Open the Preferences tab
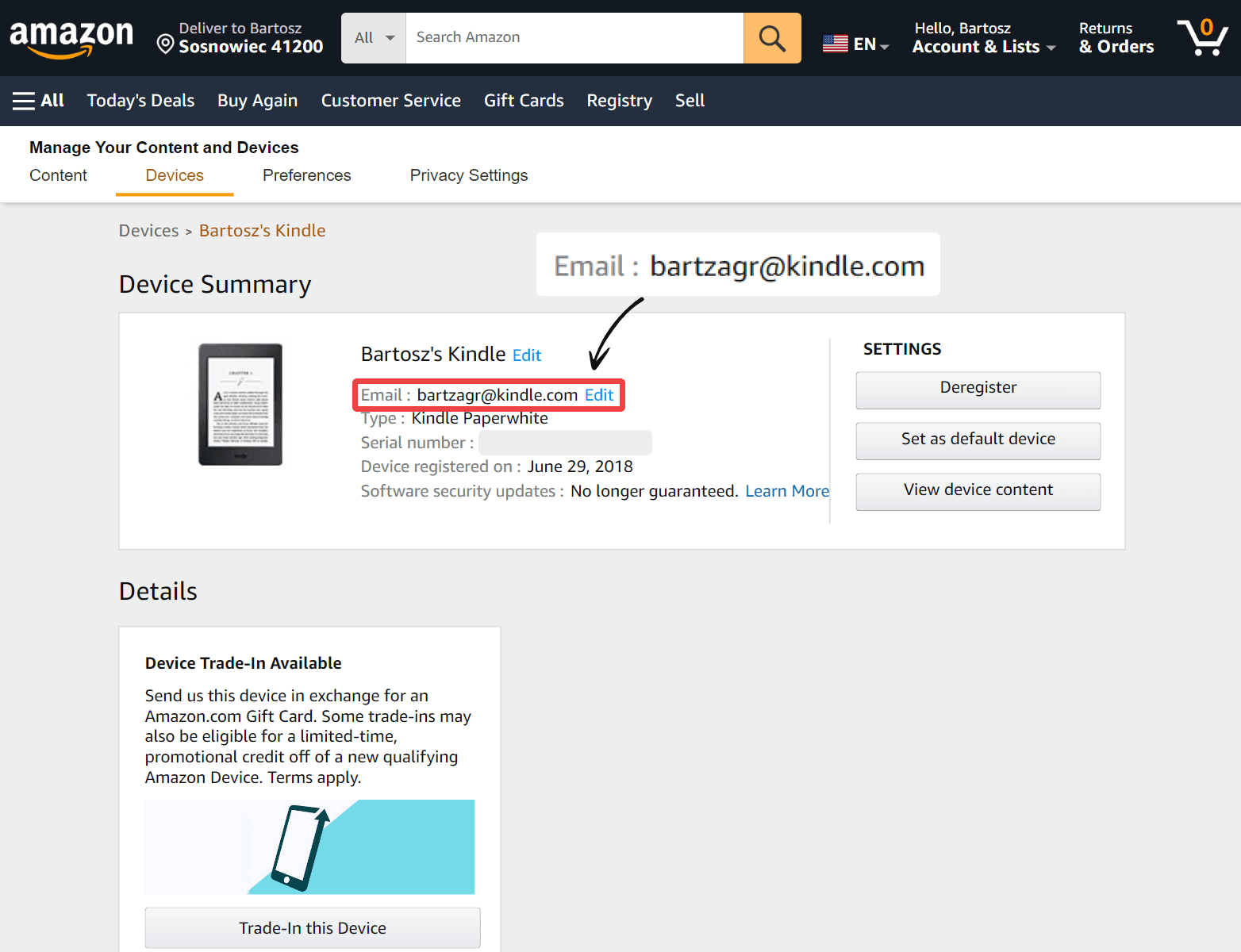Screen dimensions: 1241x952 pos(306,175)
